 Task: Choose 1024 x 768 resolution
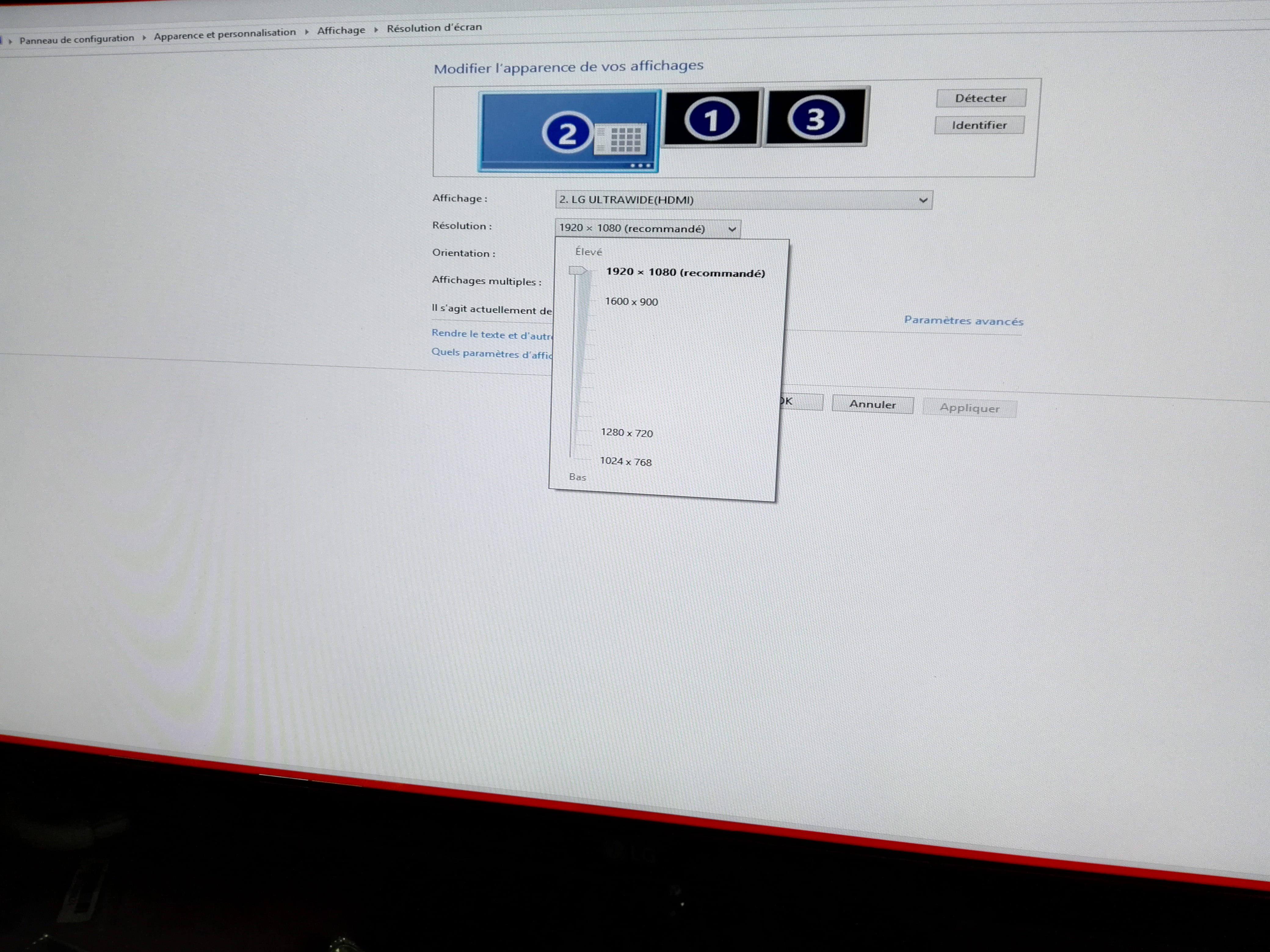coord(625,461)
